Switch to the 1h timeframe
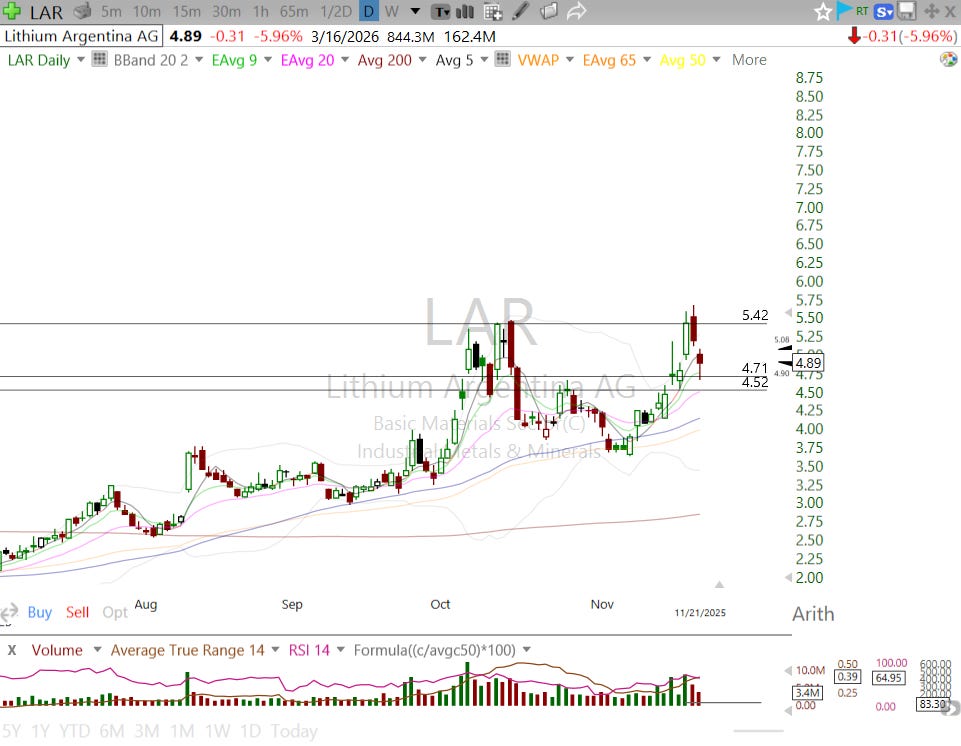This screenshot has width=961, height=746. pyautogui.click(x=260, y=12)
